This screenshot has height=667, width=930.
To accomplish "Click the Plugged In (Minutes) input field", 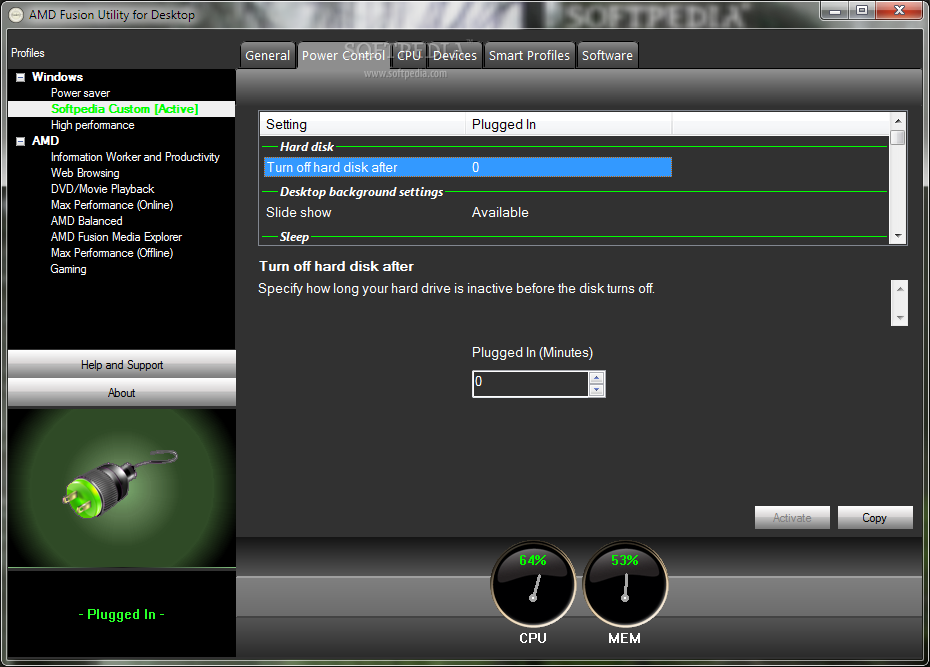I will (530, 384).
